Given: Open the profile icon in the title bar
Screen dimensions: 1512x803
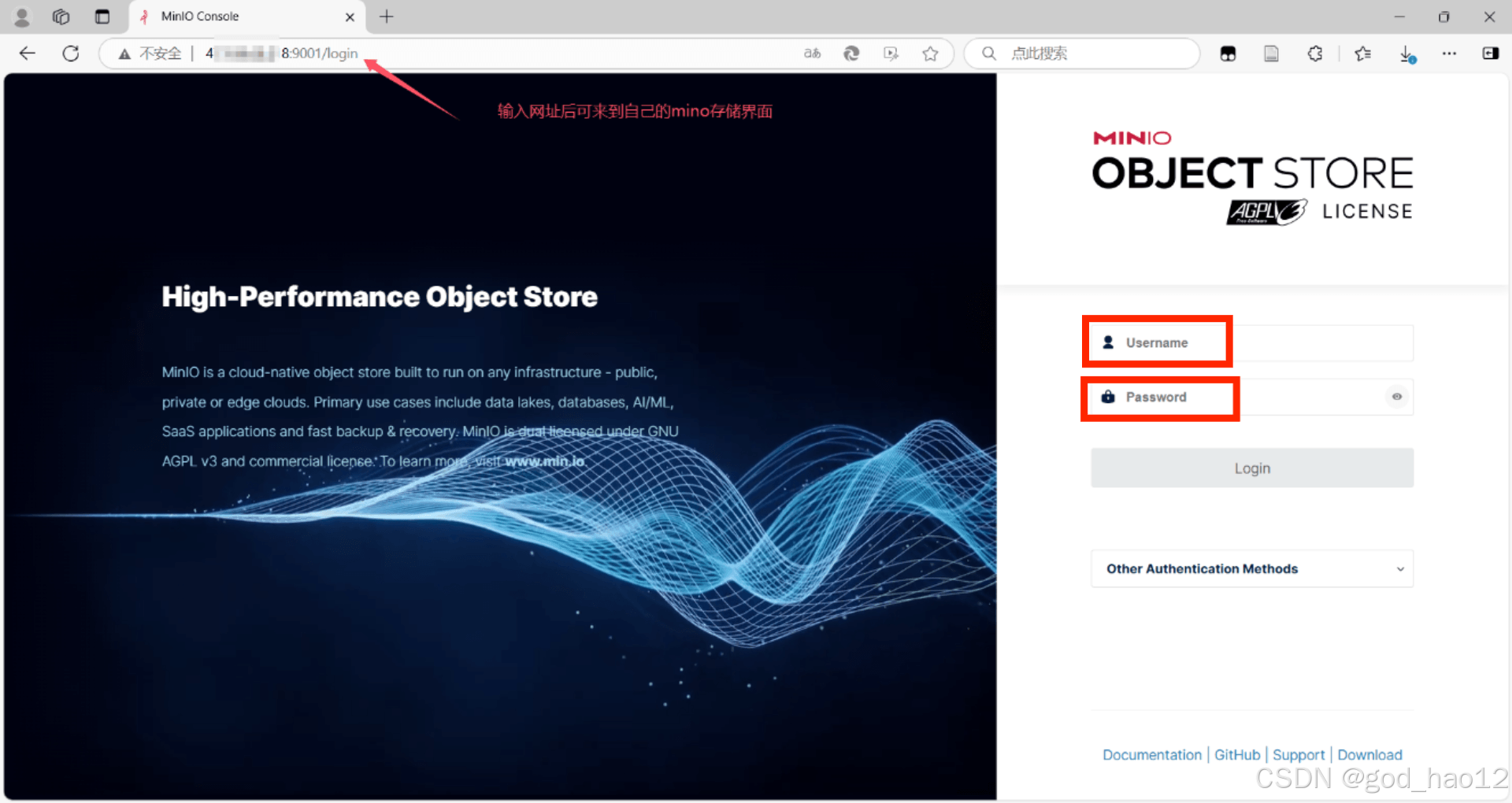Looking at the screenshot, I should [x=22, y=17].
